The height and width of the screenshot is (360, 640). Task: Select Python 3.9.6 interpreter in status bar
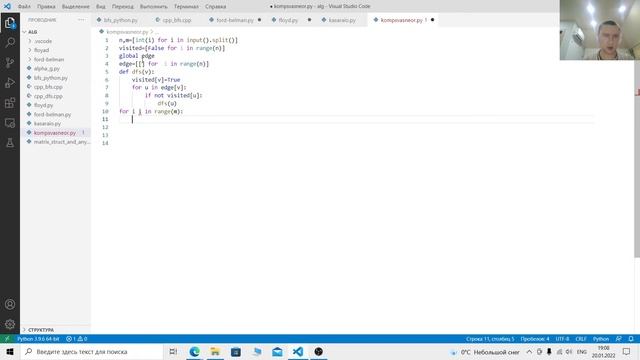[38, 339]
